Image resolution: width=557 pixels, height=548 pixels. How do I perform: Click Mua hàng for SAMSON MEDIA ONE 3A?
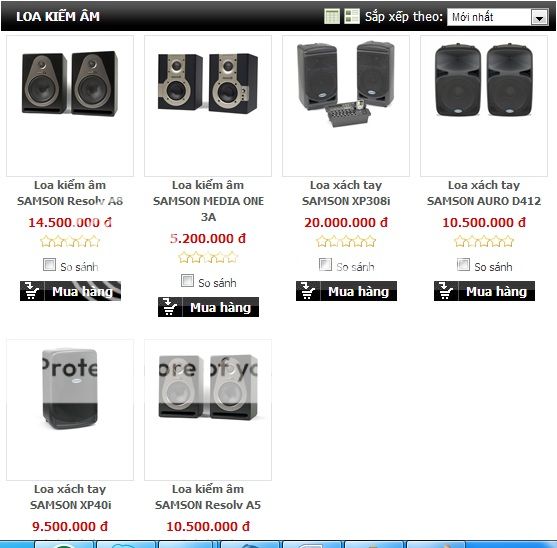[x=209, y=307]
